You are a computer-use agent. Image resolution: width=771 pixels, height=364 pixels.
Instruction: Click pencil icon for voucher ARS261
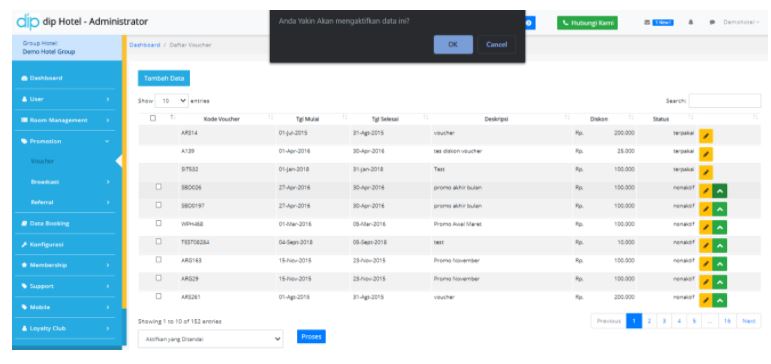[706, 300]
